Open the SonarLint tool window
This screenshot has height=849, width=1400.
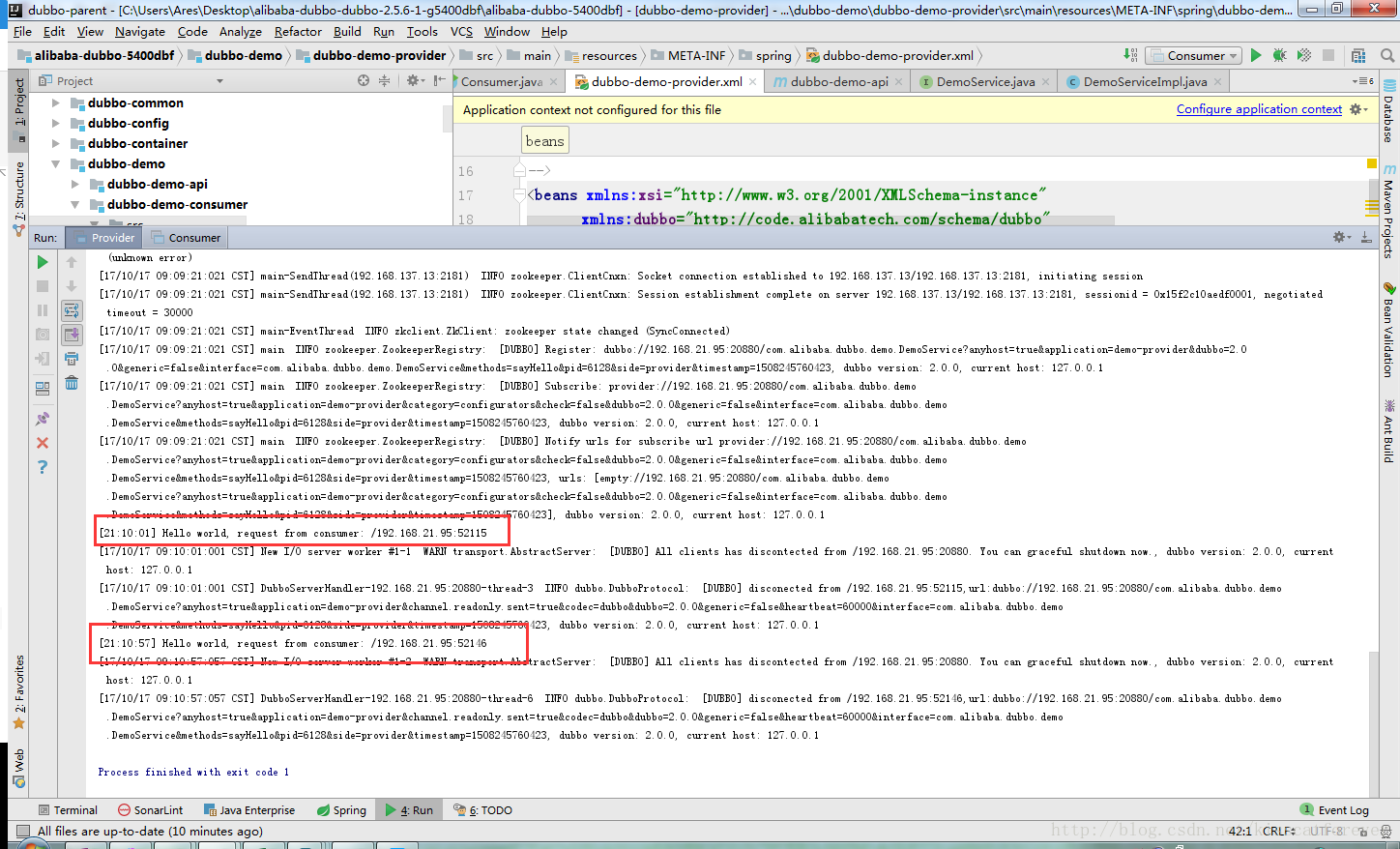150,810
